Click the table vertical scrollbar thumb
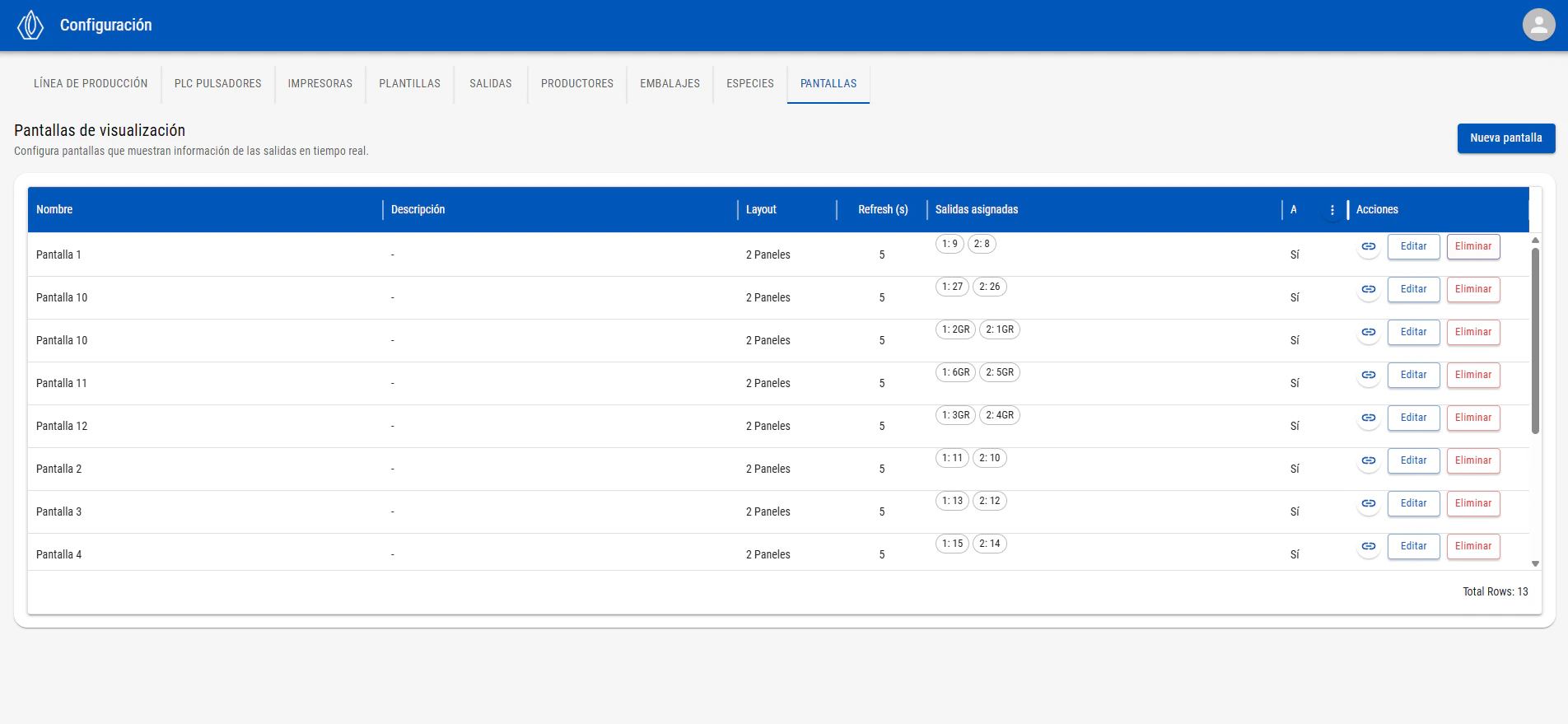The width and height of the screenshot is (1568, 724). (1535, 340)
